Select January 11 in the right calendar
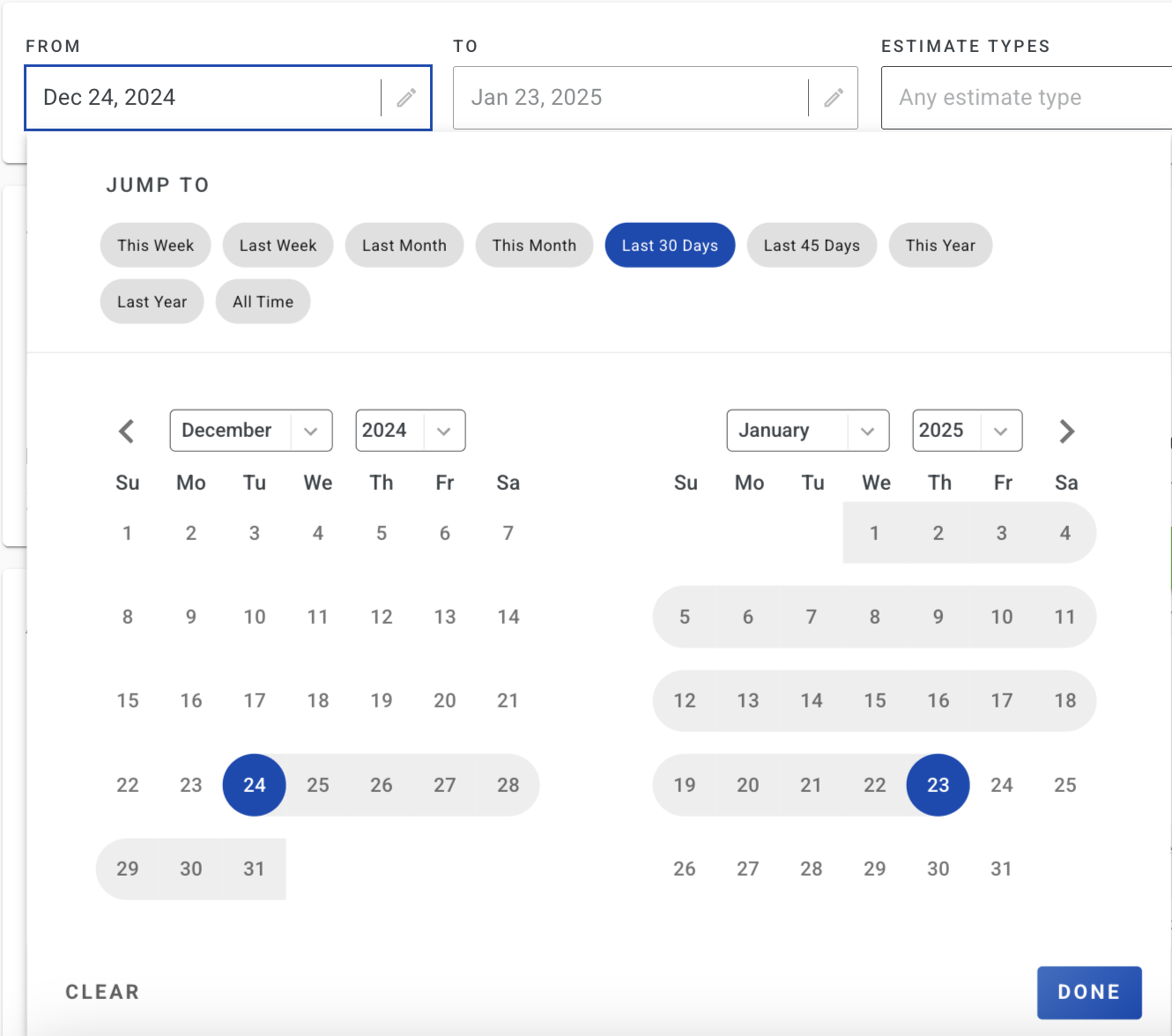This screenshot has width=1172, height=1036. click(1065, 617)
